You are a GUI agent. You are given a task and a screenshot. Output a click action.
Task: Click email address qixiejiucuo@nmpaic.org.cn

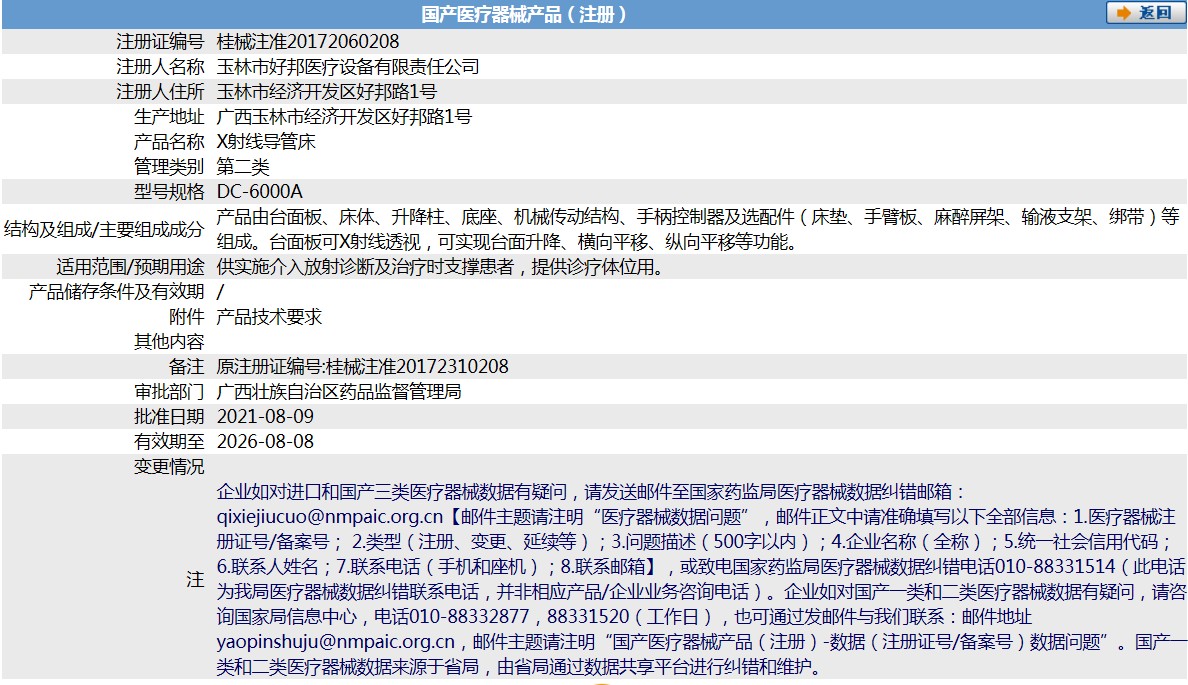330,517
